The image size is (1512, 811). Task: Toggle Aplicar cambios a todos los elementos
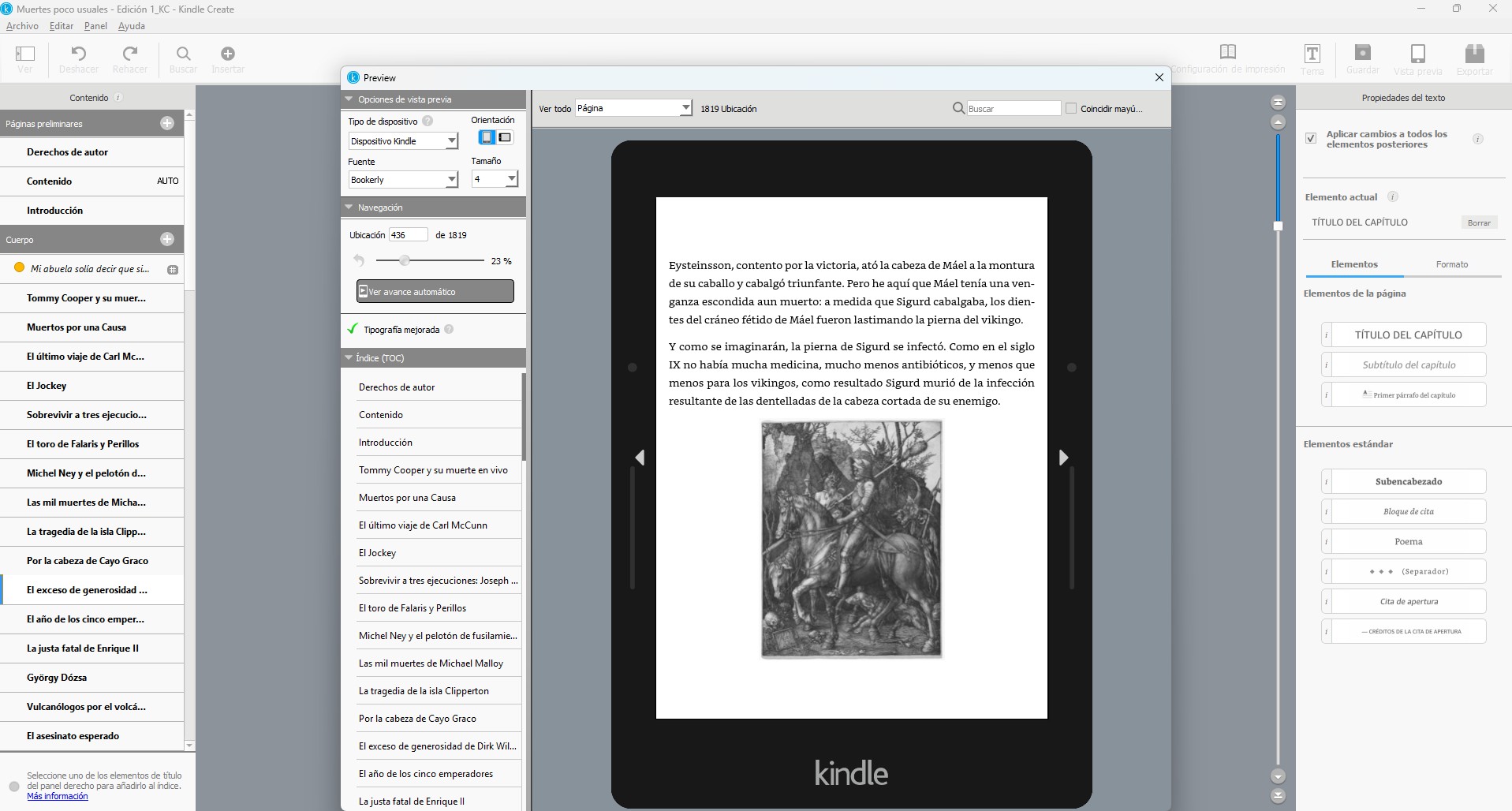1311,138
